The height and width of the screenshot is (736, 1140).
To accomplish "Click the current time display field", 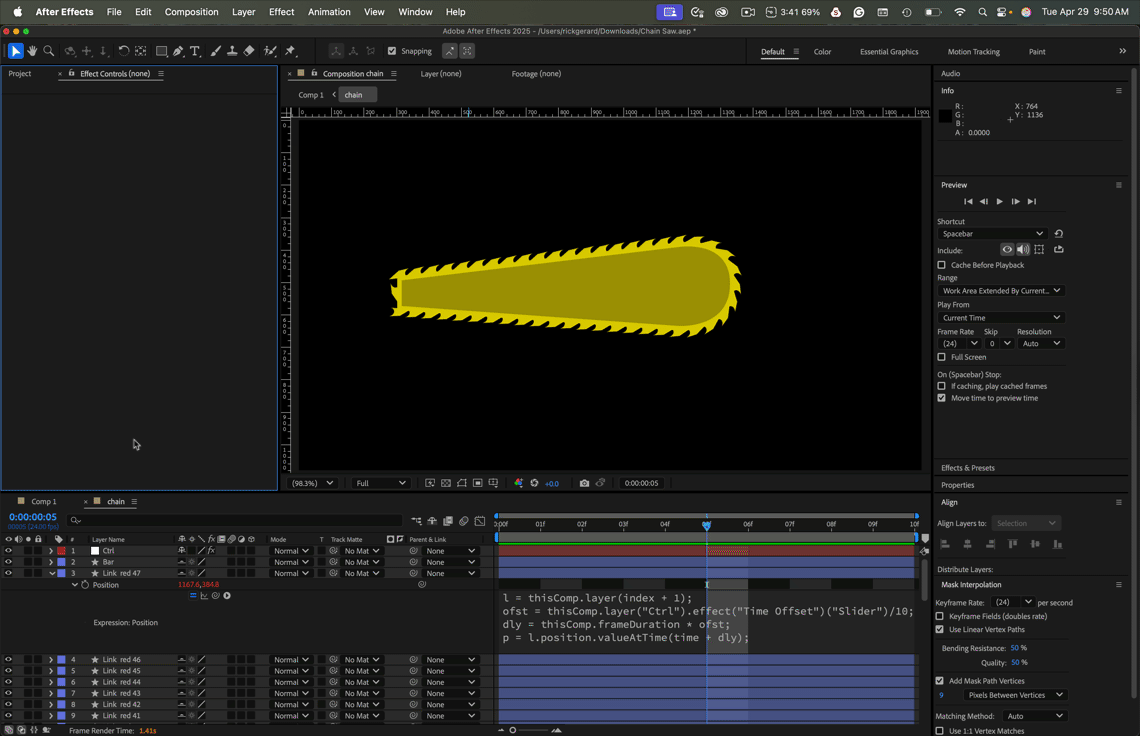I will pos(34,515).
